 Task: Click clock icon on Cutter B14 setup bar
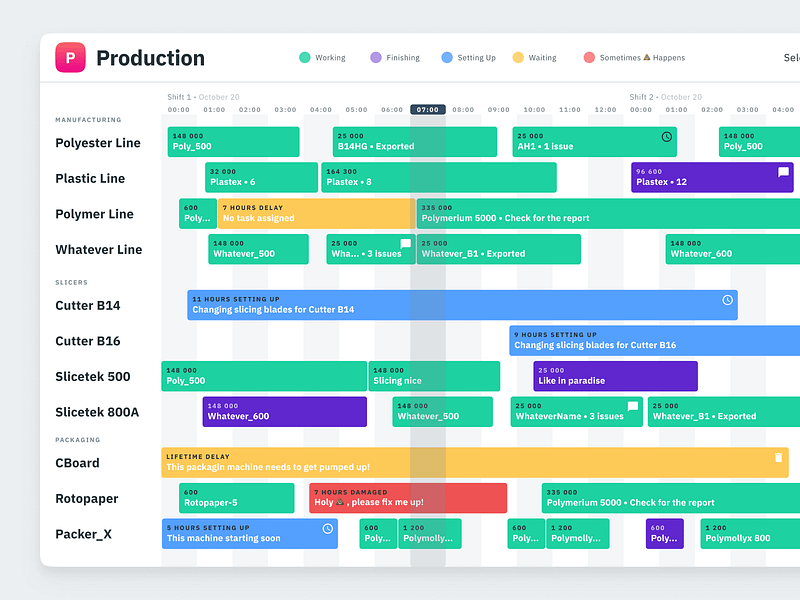click(x=728, y=300)
